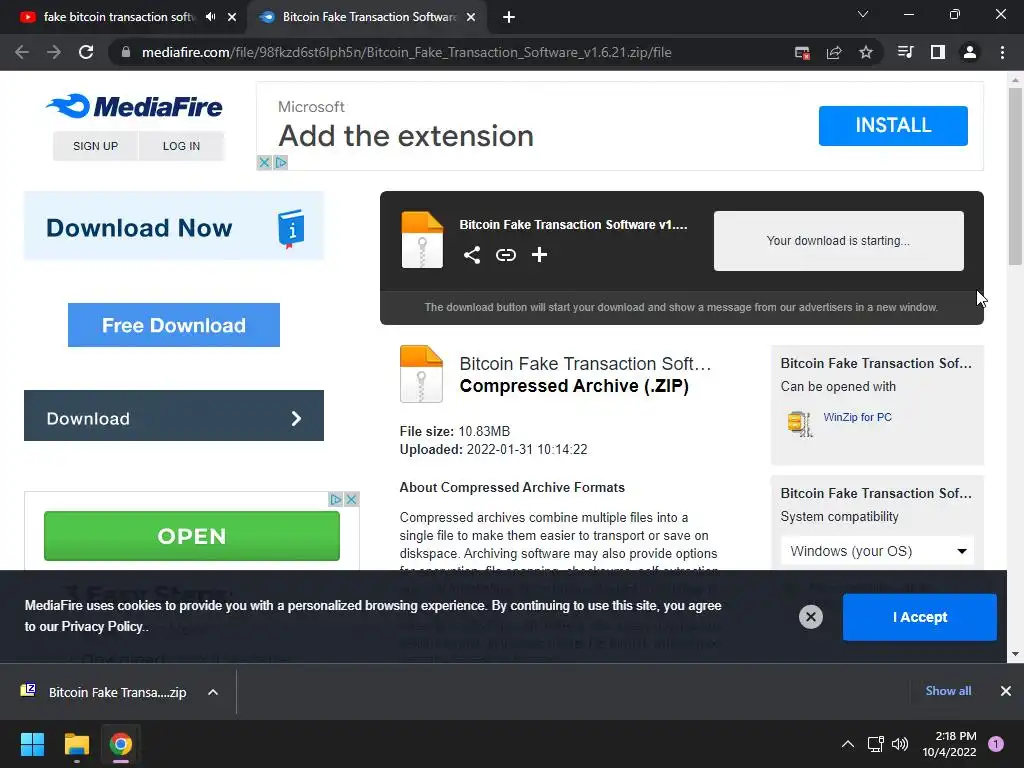Close the Microsoft extension ad with X
1024x768 pixels.
click(264, 162)
